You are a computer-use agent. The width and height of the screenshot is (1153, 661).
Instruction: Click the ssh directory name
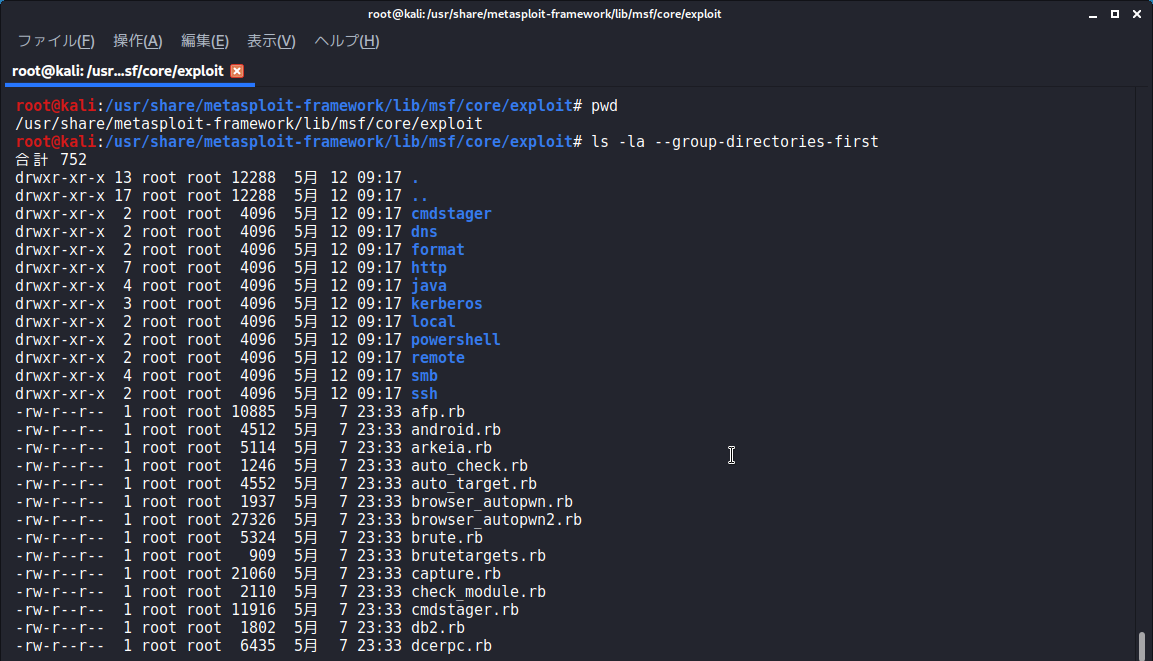click(424, 394)
